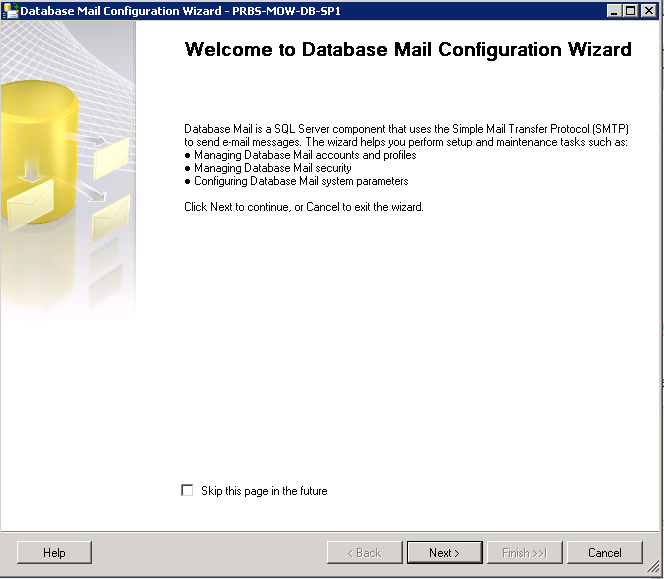The height and width of the screenshot is (579, 664).
Task: Click 'Click Next to continue' instruction text
Action: pyautogui.click(x=304, y=207)
